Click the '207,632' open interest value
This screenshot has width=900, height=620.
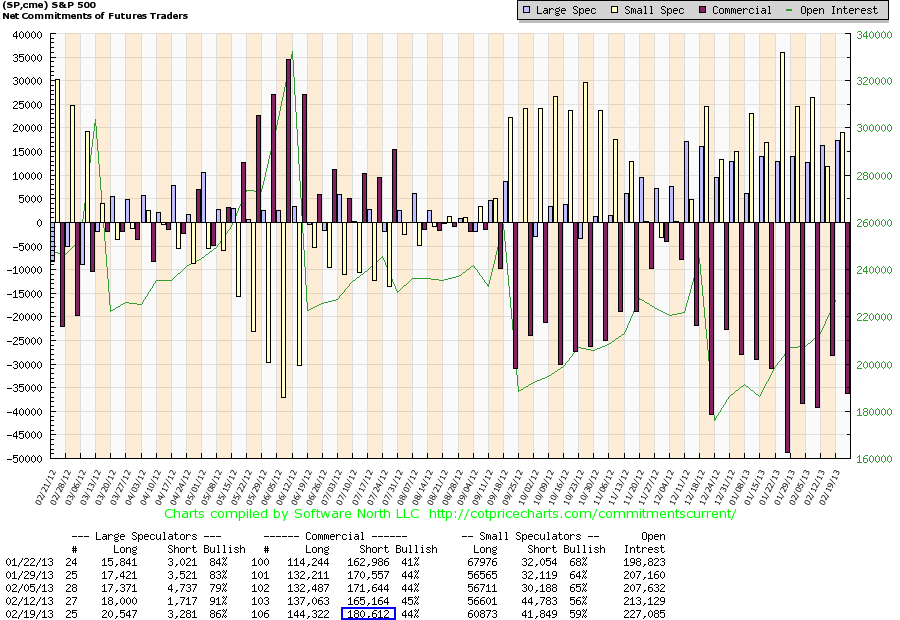point(645,588)
